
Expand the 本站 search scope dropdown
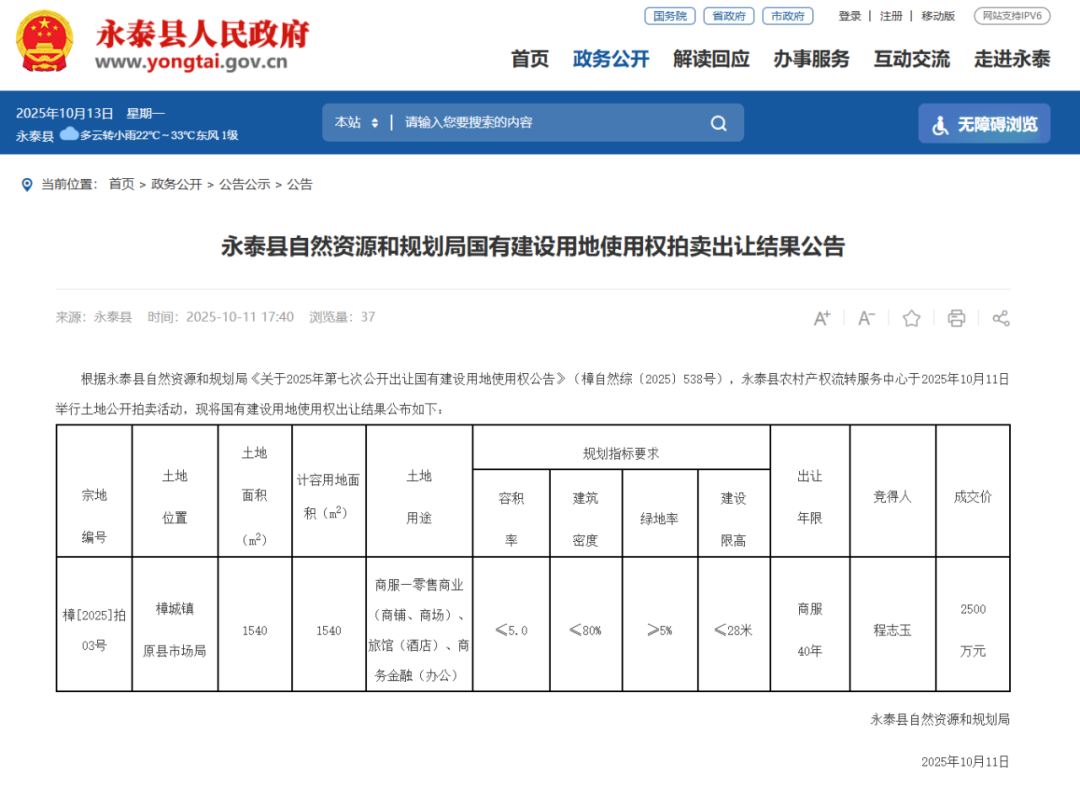point(356,123)
